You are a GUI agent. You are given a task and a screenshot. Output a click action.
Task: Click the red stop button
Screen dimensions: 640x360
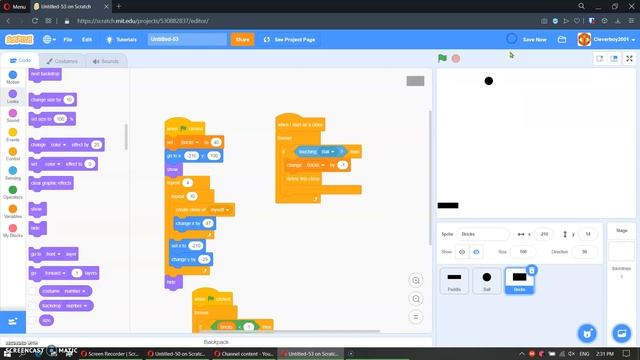tap(456, 59)
